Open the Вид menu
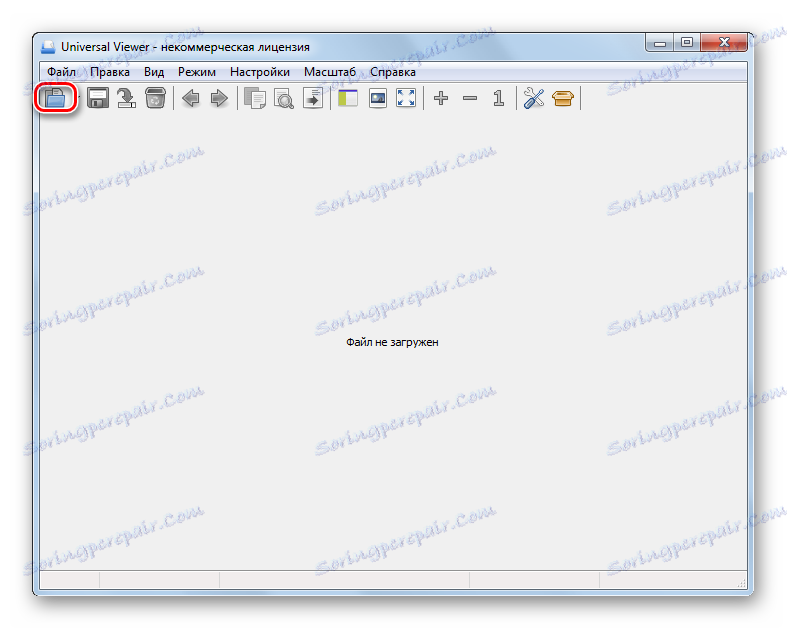Viewport: 787px width, 629px height. [154, 72]
